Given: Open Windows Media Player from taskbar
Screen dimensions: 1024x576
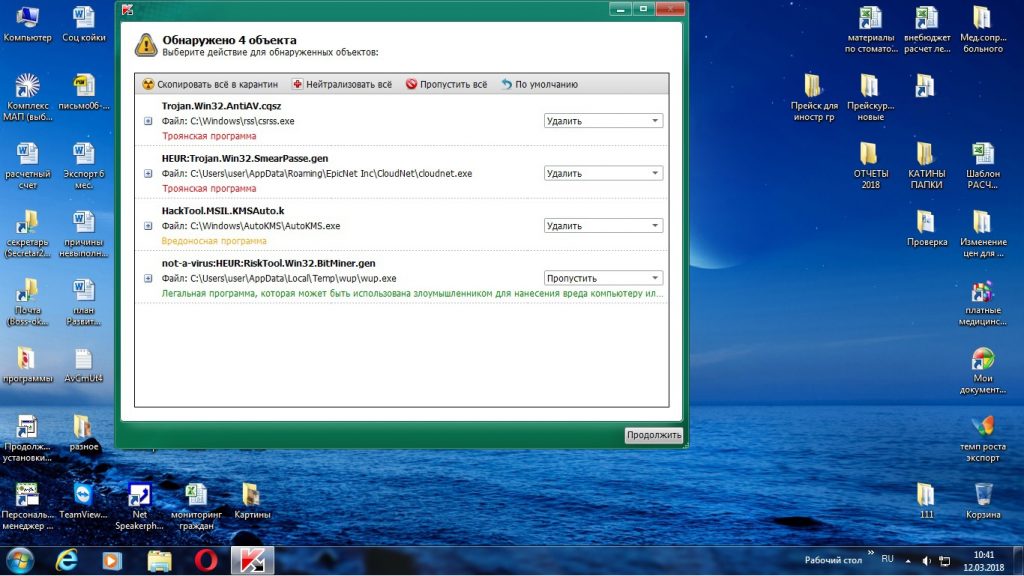Looking at the screenshot, I should (112, 560).
